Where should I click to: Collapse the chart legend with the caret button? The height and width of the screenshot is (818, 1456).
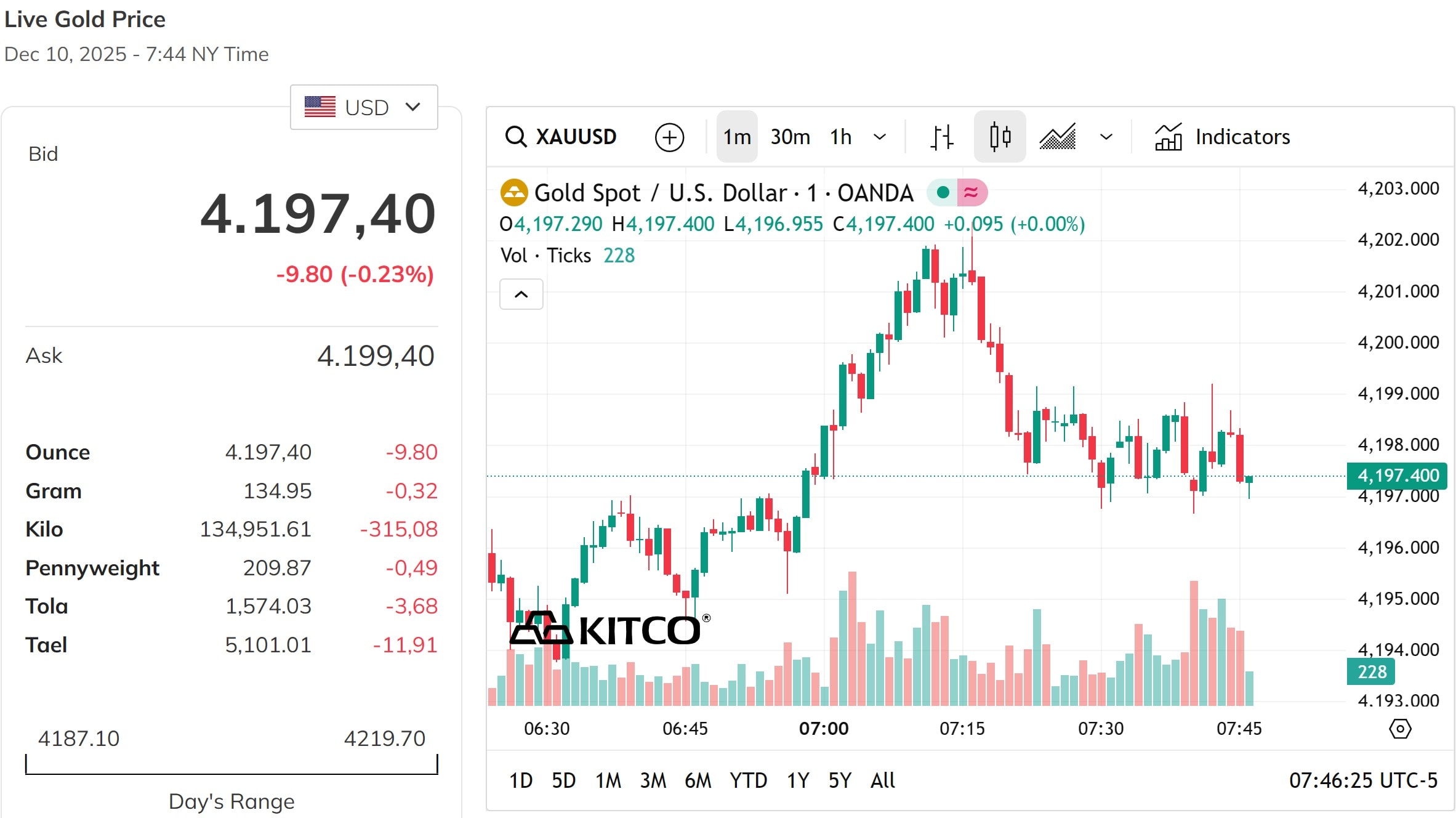(x=521, y=294)
